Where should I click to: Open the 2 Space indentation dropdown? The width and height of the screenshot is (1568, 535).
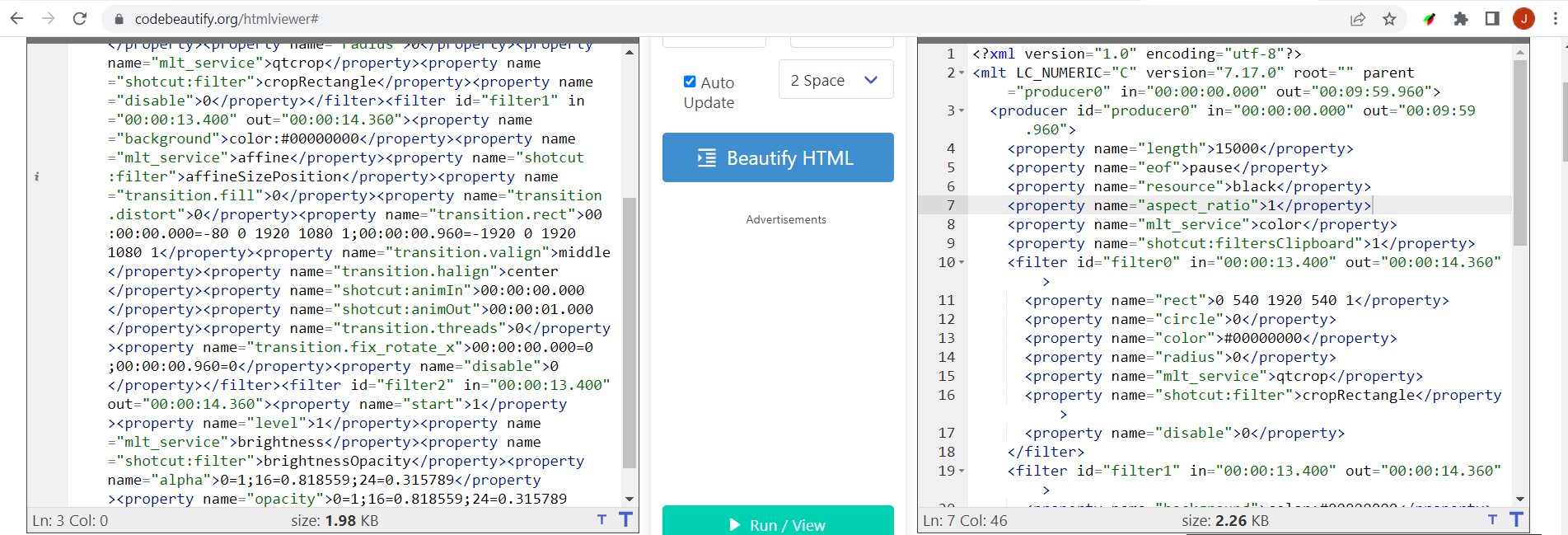click(x=835, y=80)
